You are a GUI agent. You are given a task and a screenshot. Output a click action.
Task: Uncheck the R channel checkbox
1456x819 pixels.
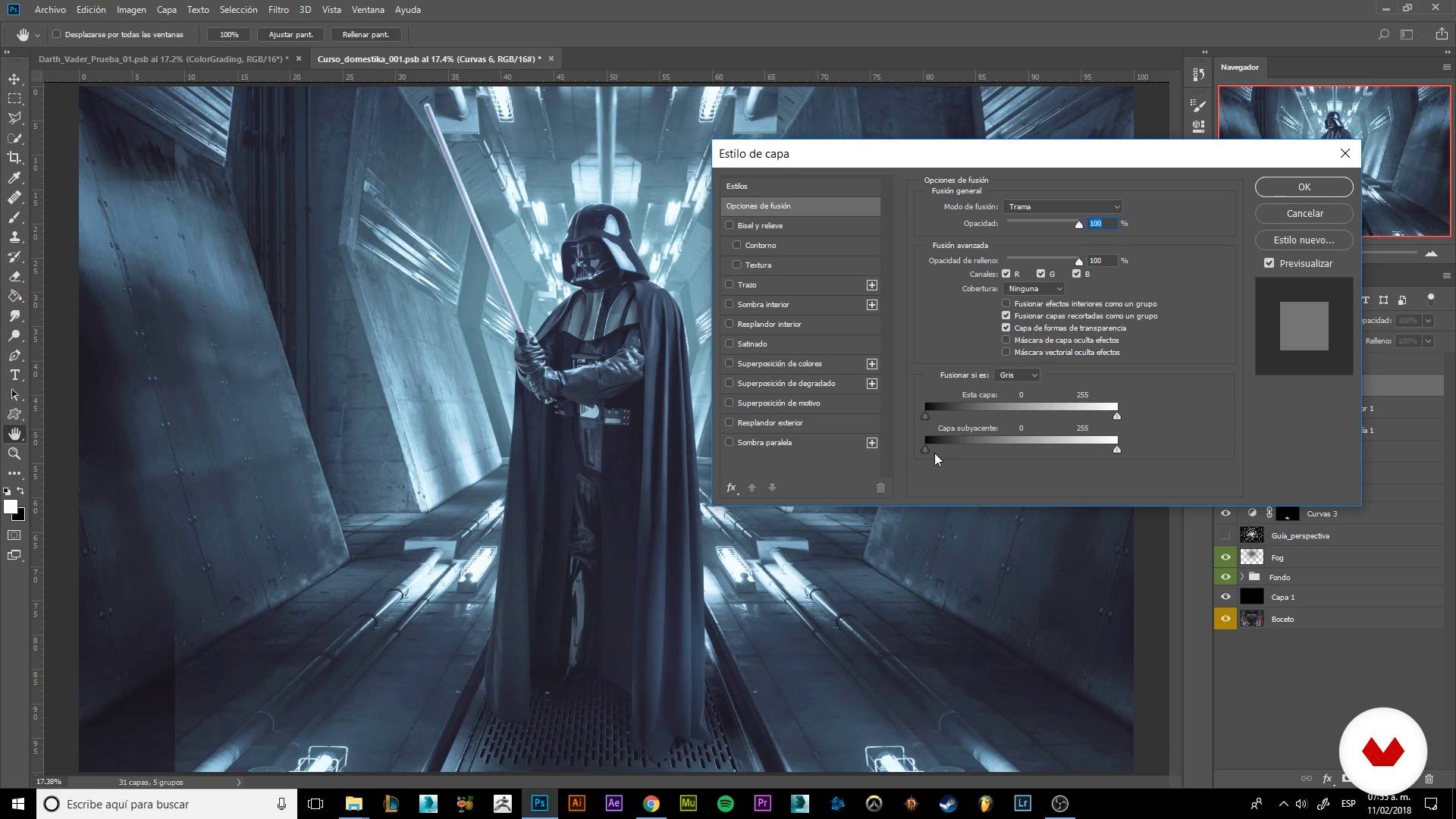tap(1006, 274)
